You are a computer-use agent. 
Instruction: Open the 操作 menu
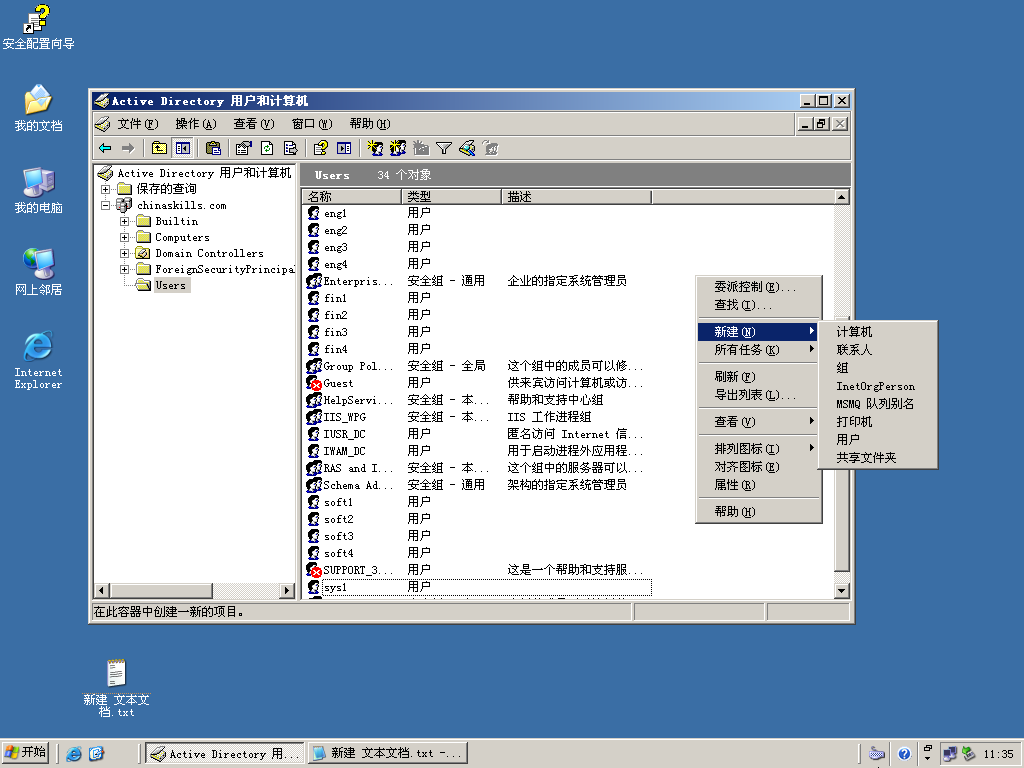(196, 123)
